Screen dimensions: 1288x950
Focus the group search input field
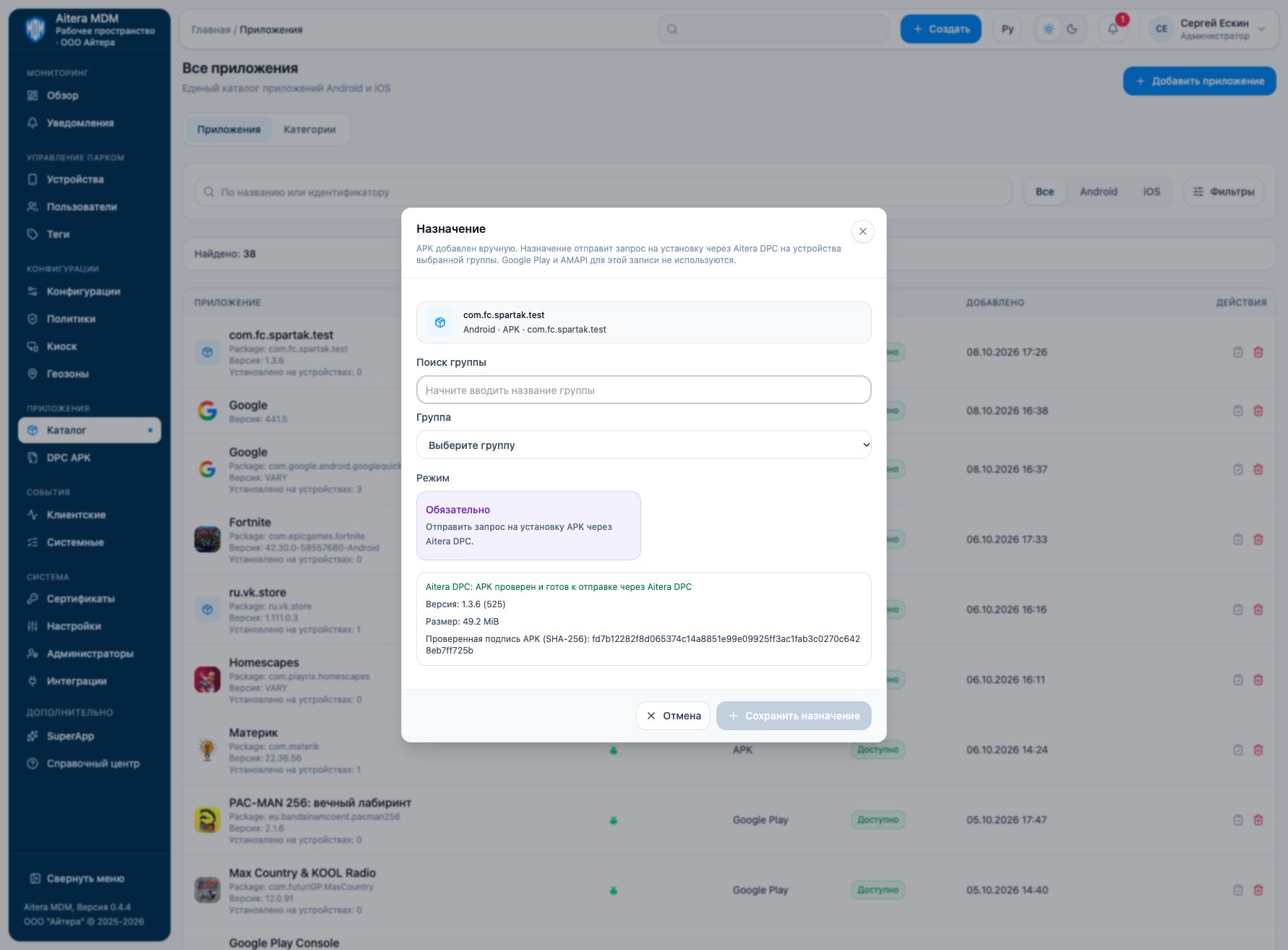[643, 390]
